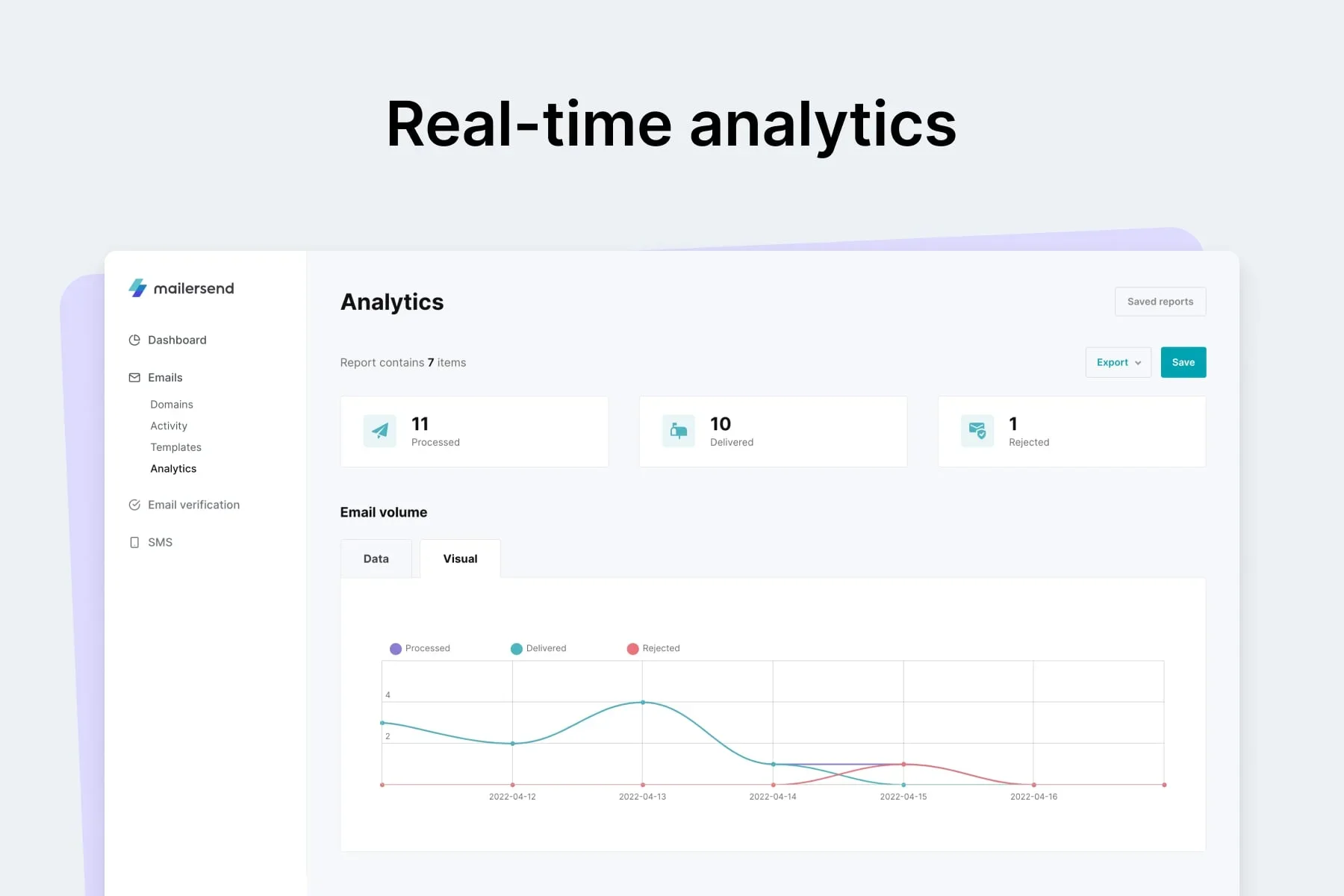Click the mailersend wordmark

(x=194, y=288)
